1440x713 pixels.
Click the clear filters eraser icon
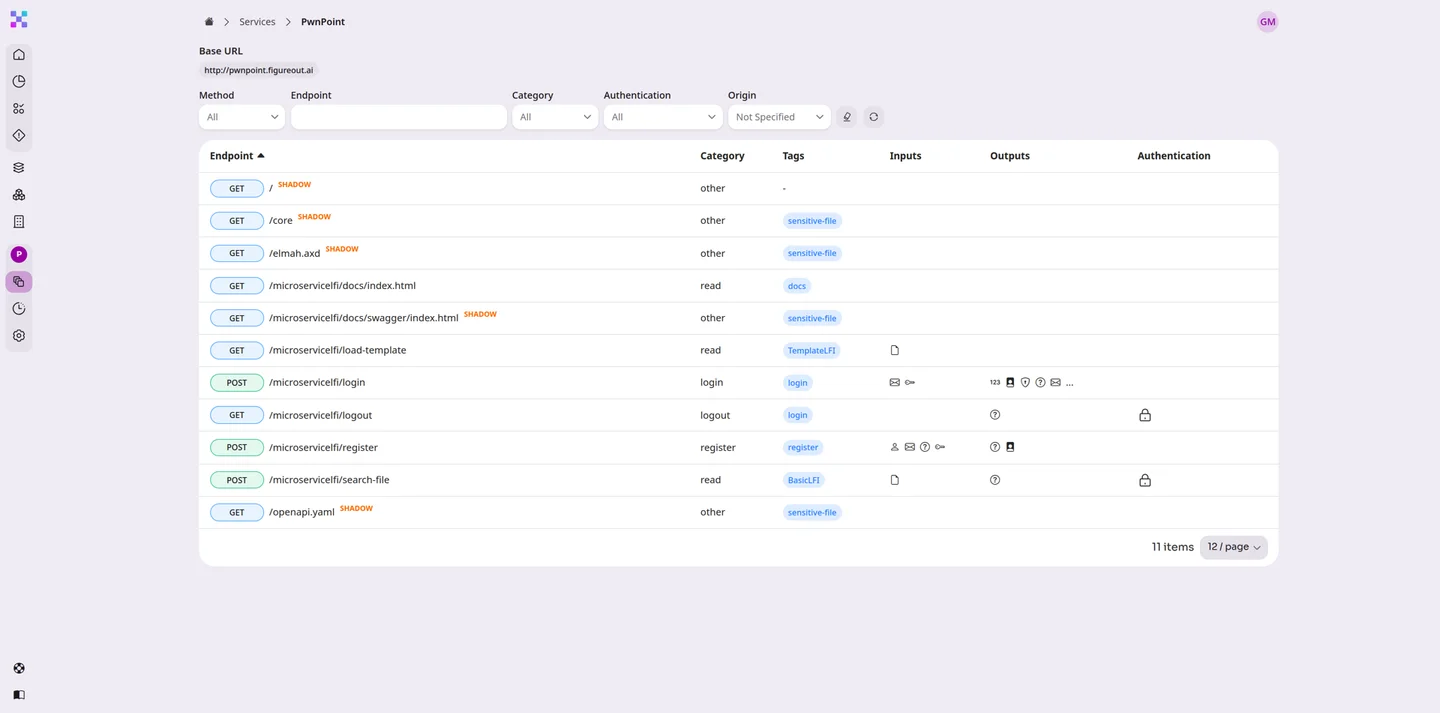pyautogui.click(x=847, y=117)
